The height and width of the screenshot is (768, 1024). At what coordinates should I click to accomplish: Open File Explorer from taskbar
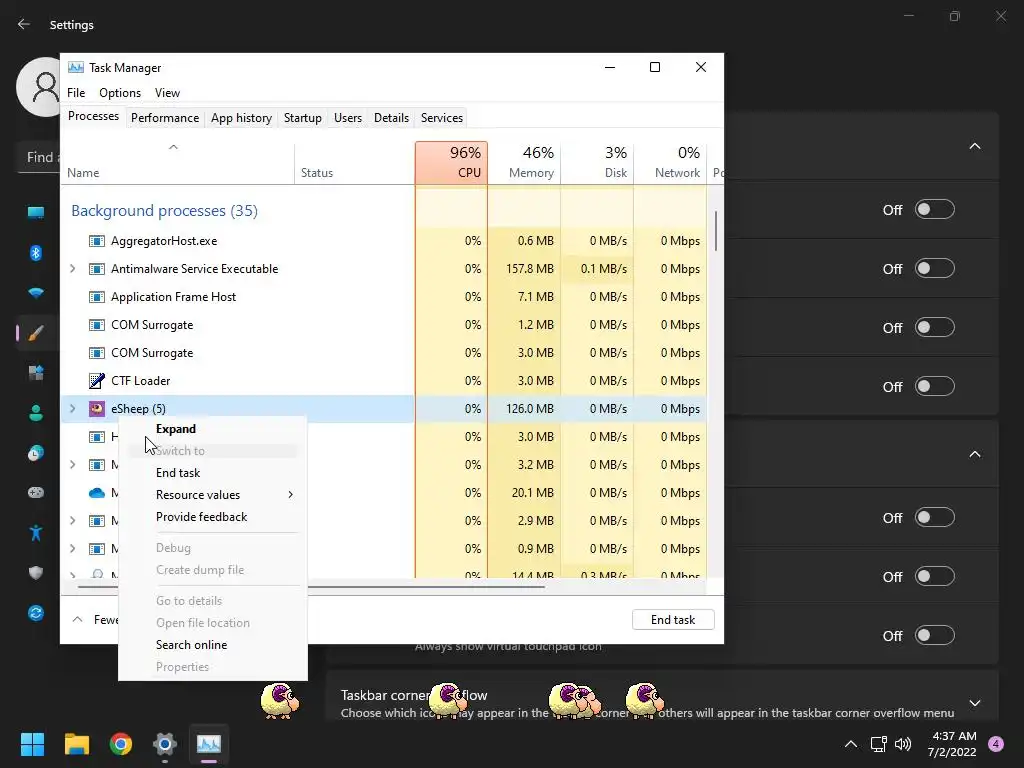[76, 744]
